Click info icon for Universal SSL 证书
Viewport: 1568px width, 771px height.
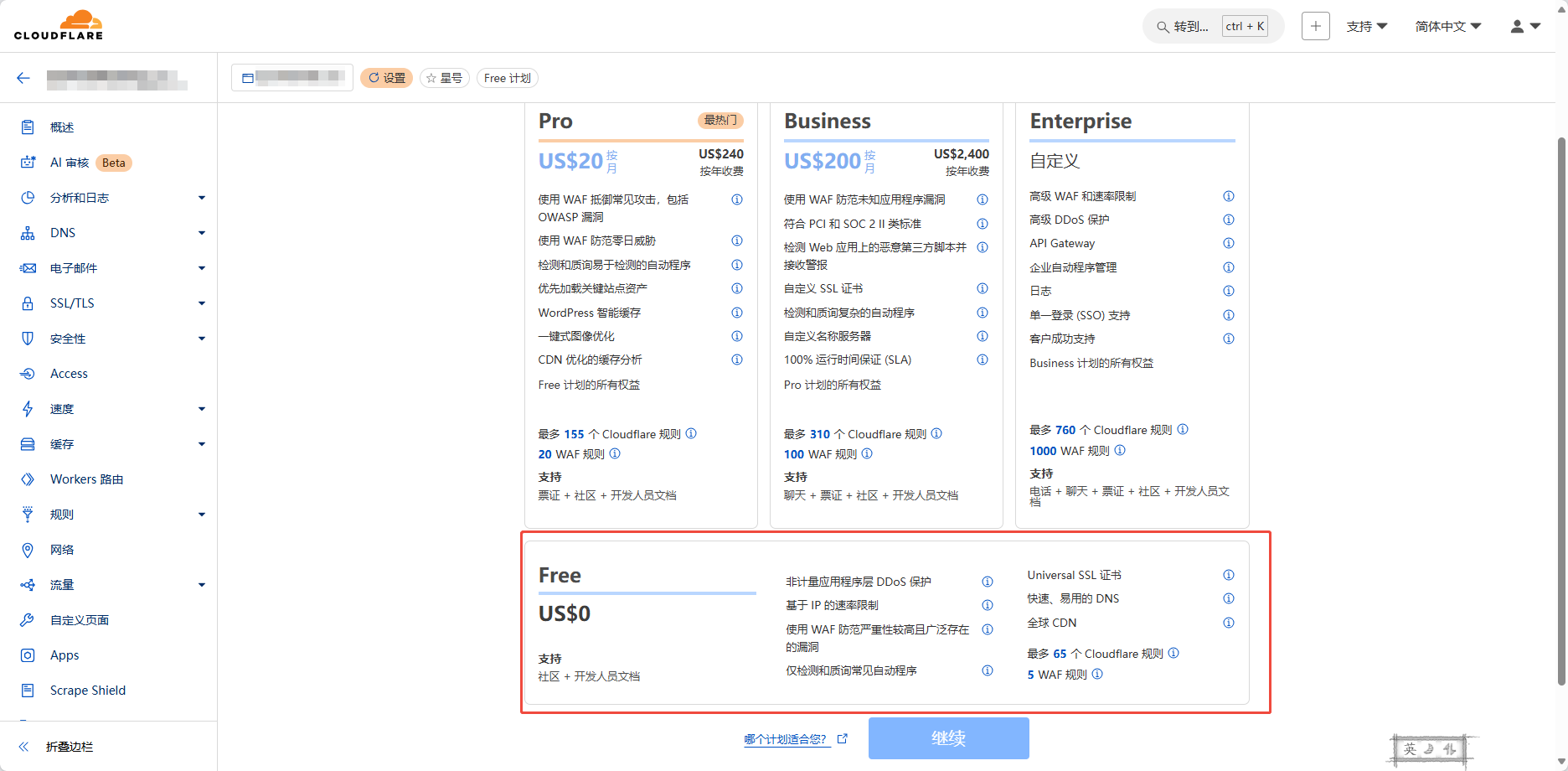(x=1229, y=575)
